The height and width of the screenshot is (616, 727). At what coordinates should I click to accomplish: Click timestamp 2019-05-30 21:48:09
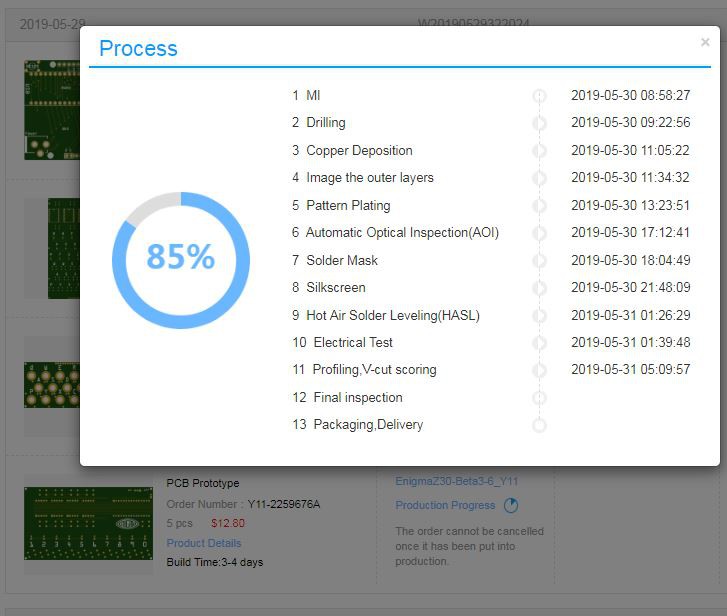click(631, 288)
